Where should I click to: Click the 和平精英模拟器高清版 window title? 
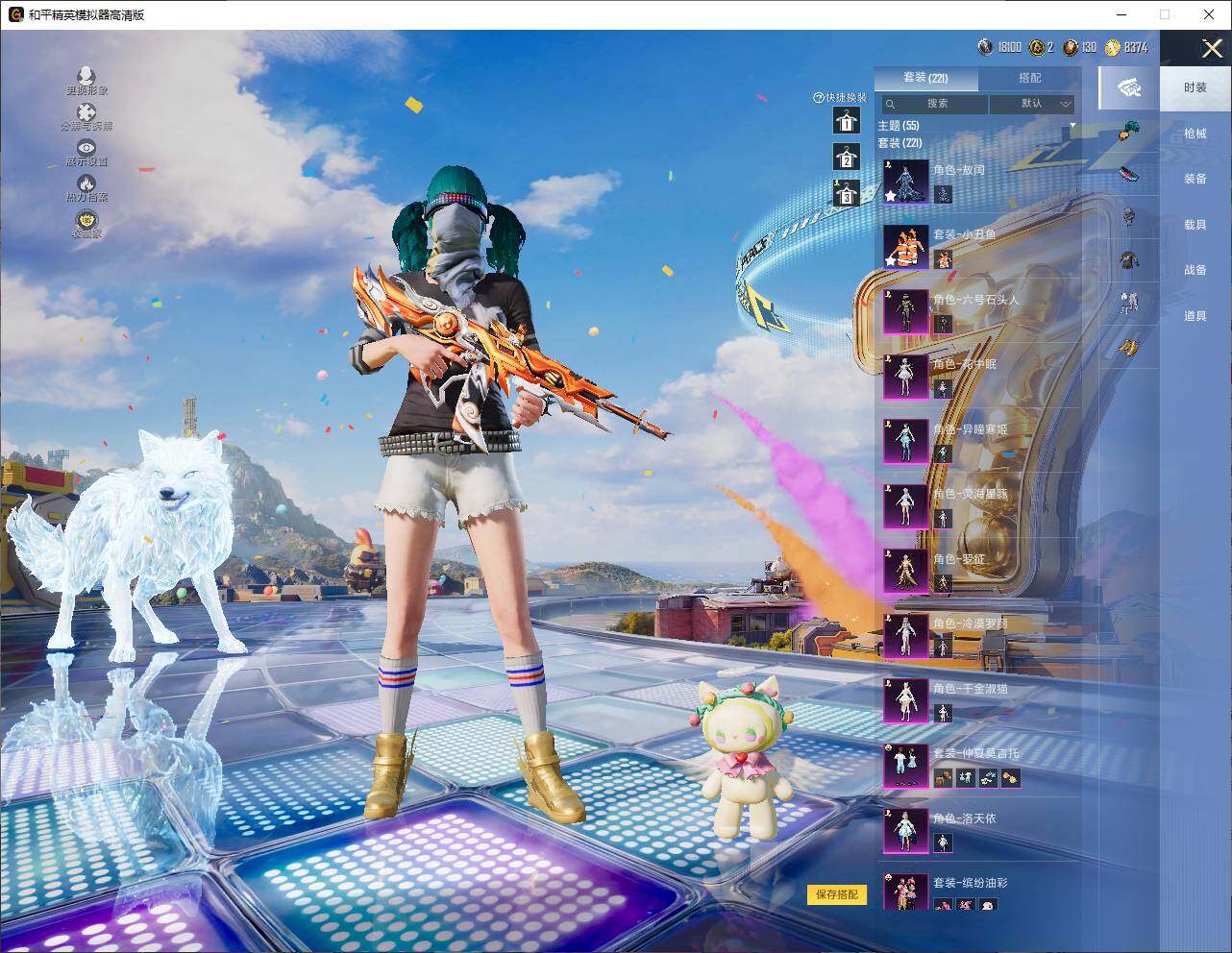(86, 14)
